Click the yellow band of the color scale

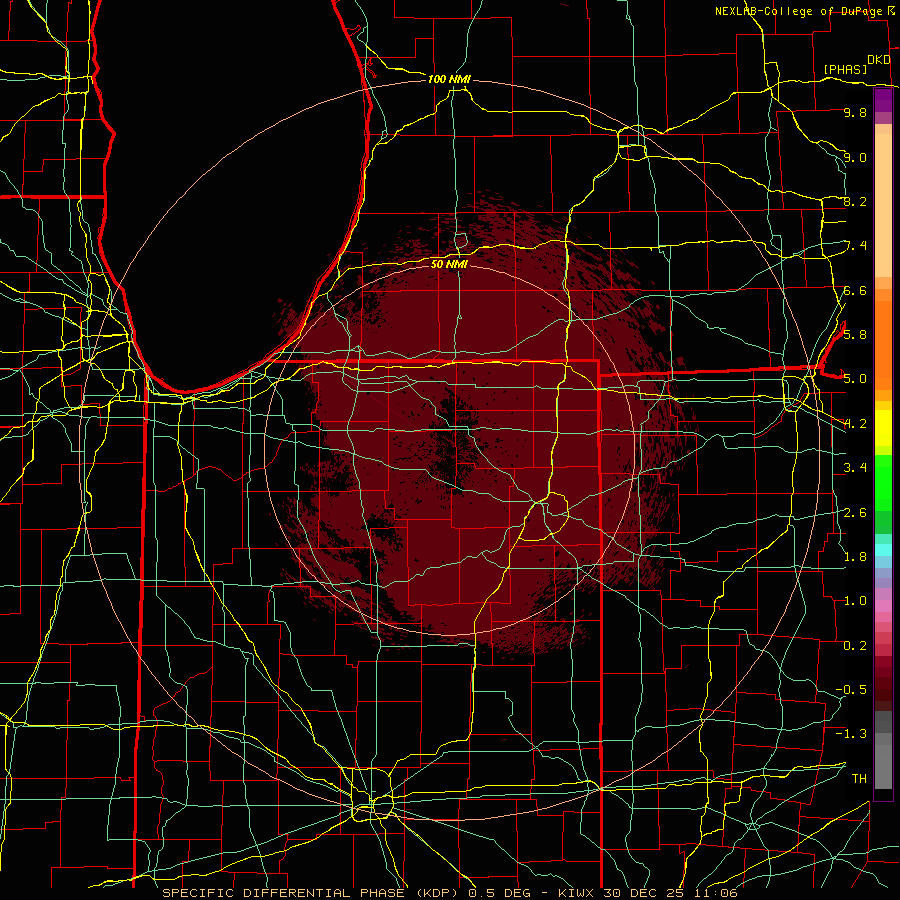click(883, 428)
